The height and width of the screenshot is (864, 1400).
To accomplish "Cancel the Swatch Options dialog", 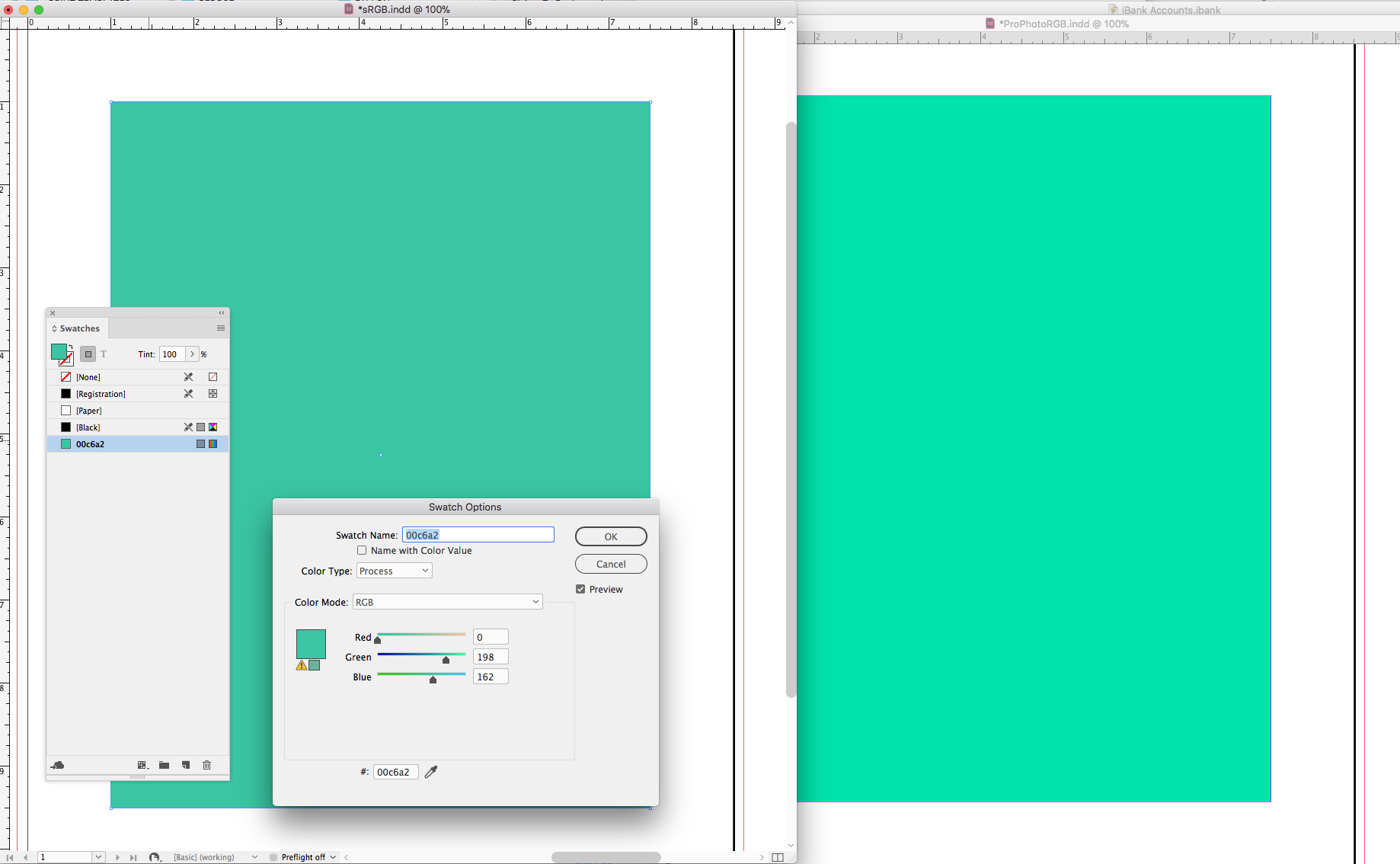I will 610,564.
